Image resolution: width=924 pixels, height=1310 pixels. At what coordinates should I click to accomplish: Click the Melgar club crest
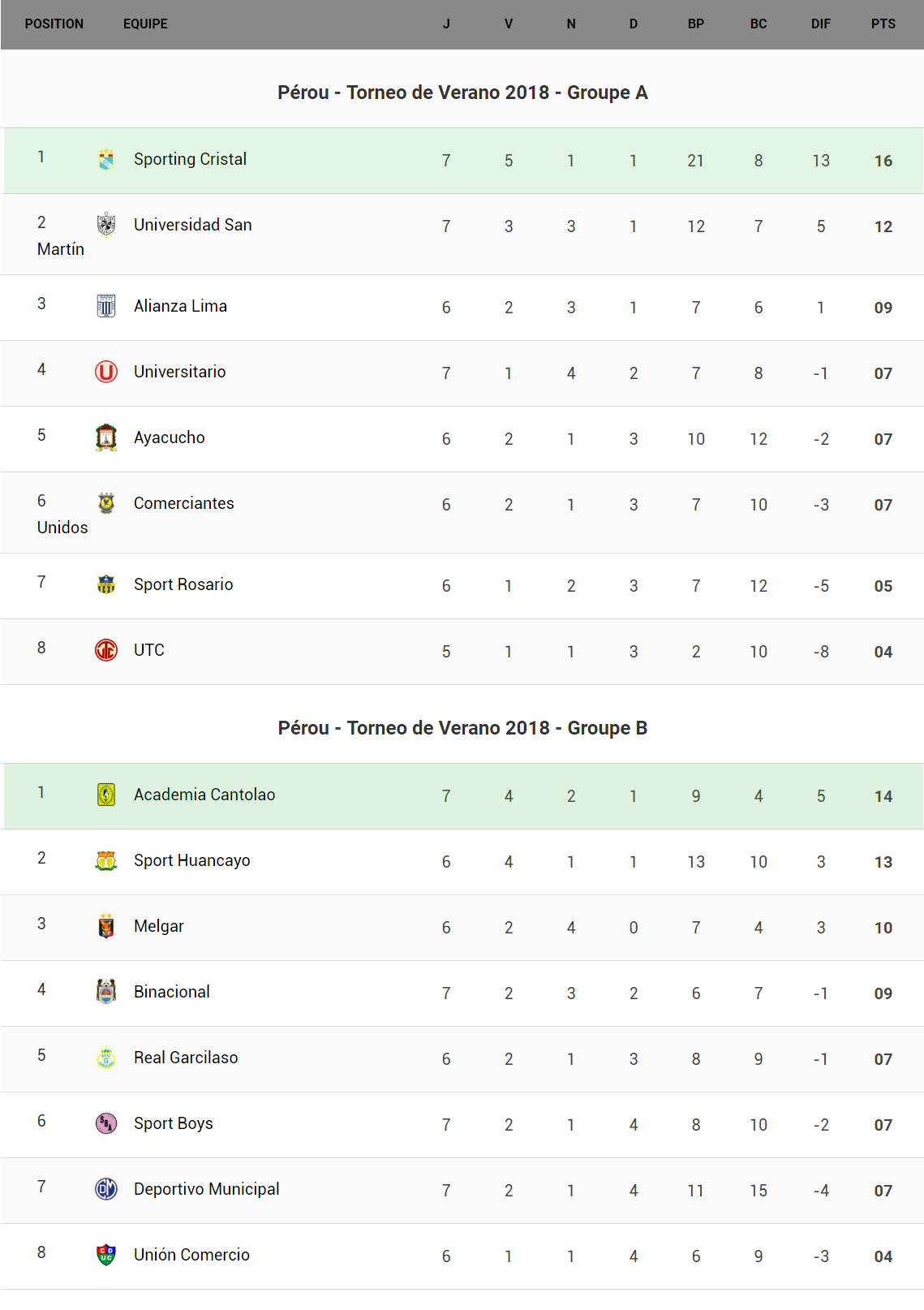[x=106, y=926]
